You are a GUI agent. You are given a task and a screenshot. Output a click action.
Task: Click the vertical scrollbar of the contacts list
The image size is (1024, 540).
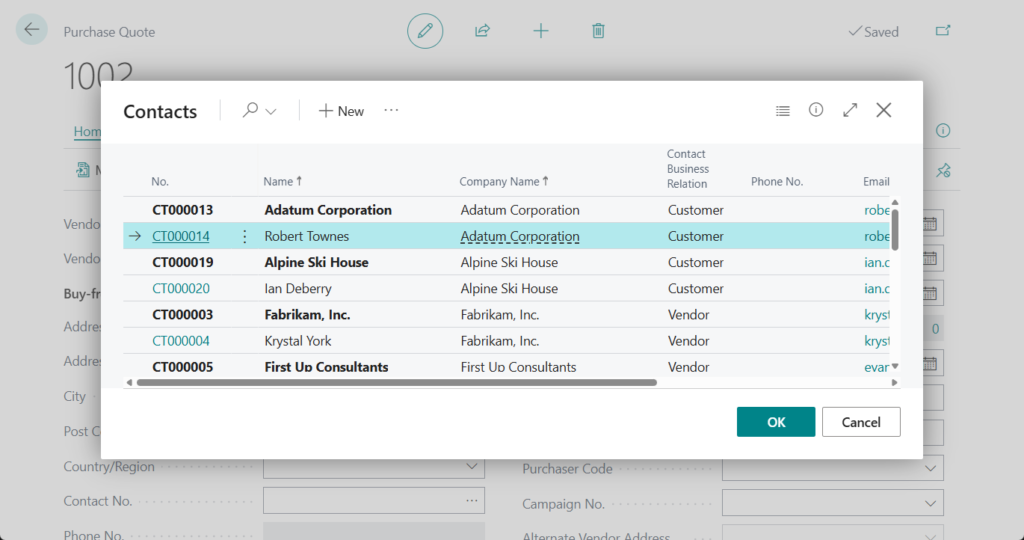[895, 230]
